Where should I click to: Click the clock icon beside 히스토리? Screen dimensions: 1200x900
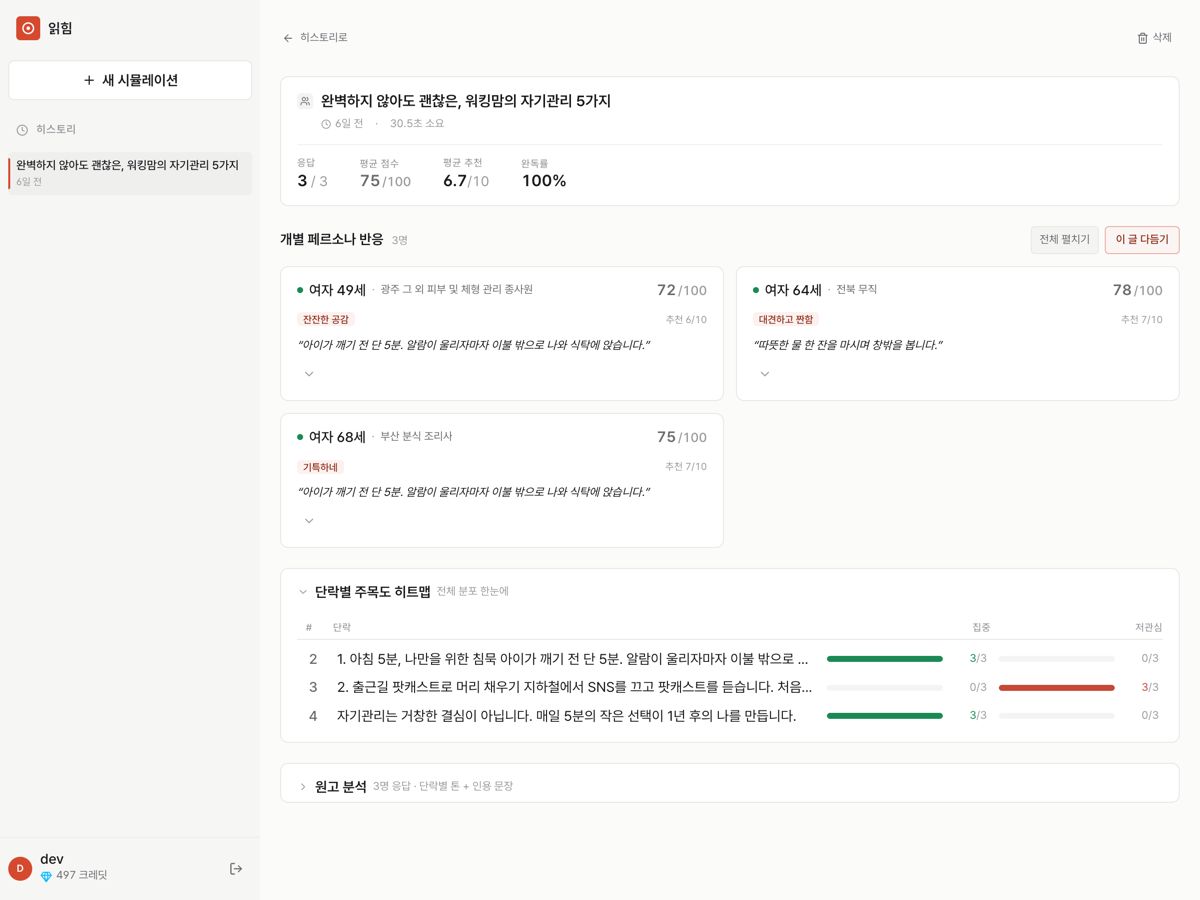click(22, 130)
